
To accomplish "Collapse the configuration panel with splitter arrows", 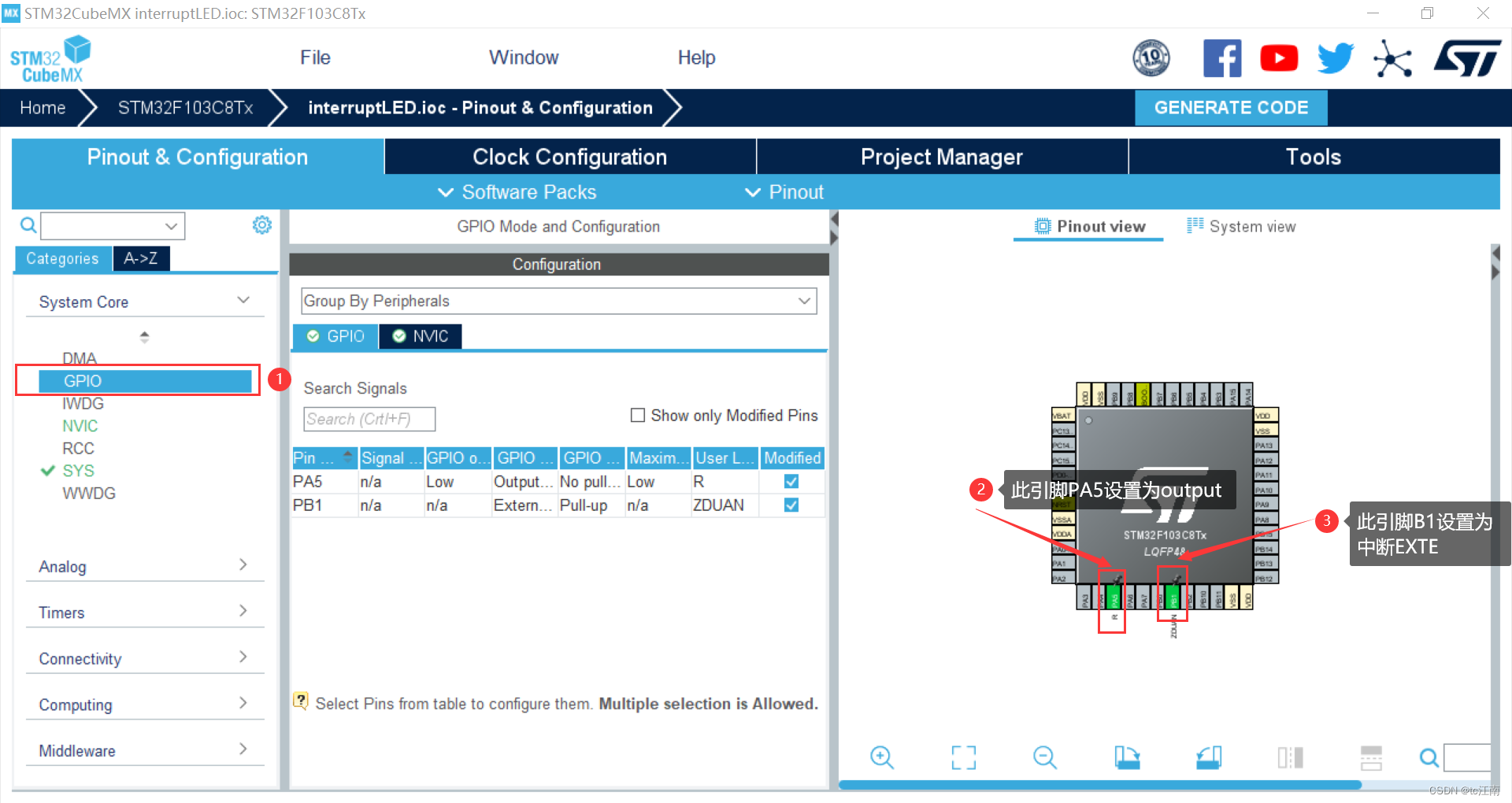I will click(834, 228).
